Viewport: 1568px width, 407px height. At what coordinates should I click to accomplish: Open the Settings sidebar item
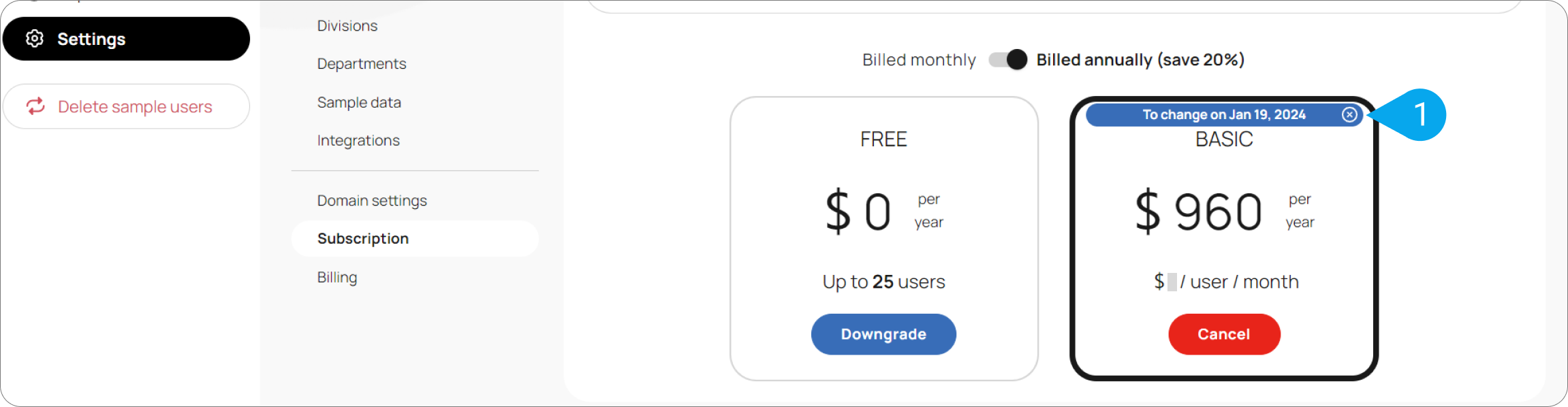pos(127,39)
